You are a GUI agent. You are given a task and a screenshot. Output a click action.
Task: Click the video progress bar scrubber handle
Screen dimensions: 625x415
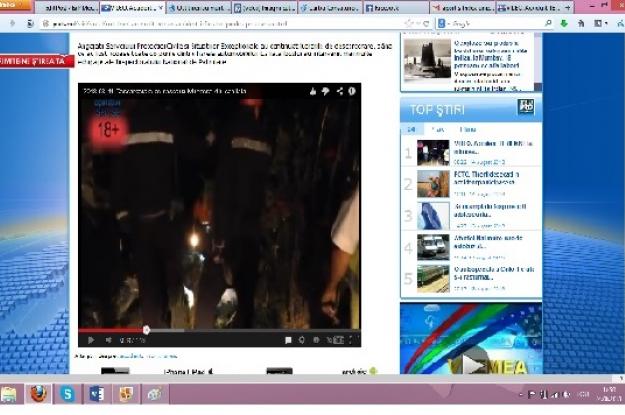(146, 330)
